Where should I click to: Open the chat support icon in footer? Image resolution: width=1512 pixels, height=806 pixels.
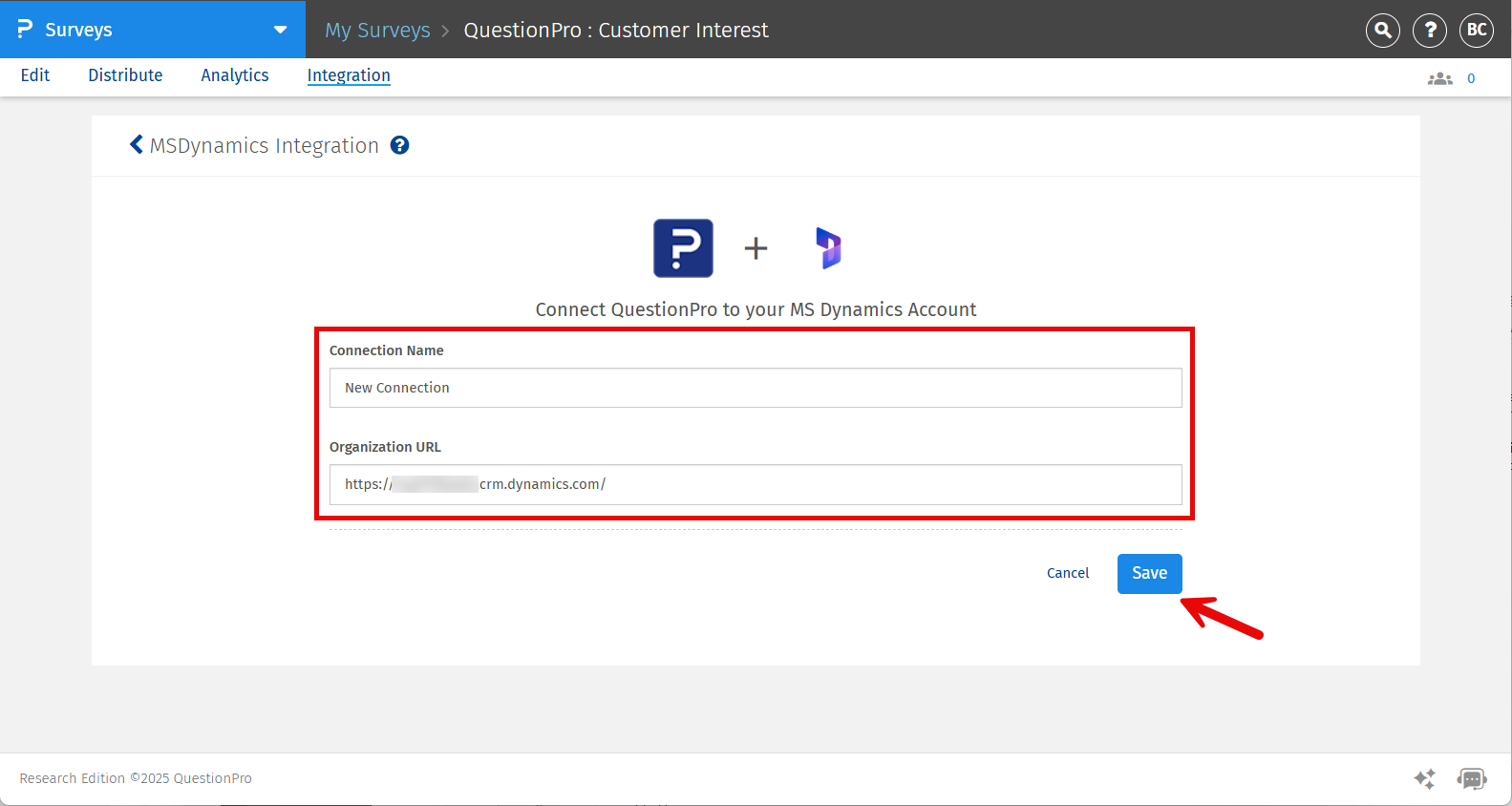coord(1472,778)
